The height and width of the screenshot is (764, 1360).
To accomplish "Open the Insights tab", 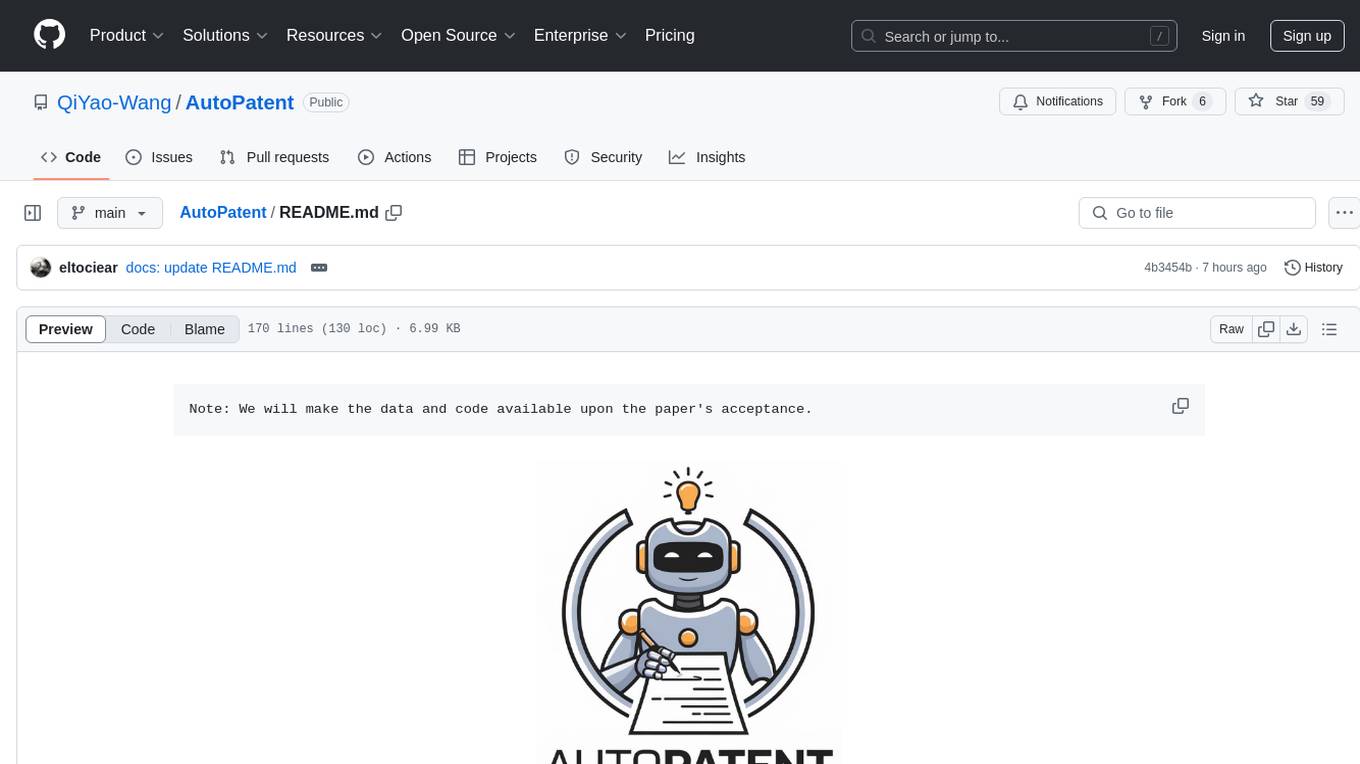I will click(x=707, y=157).
